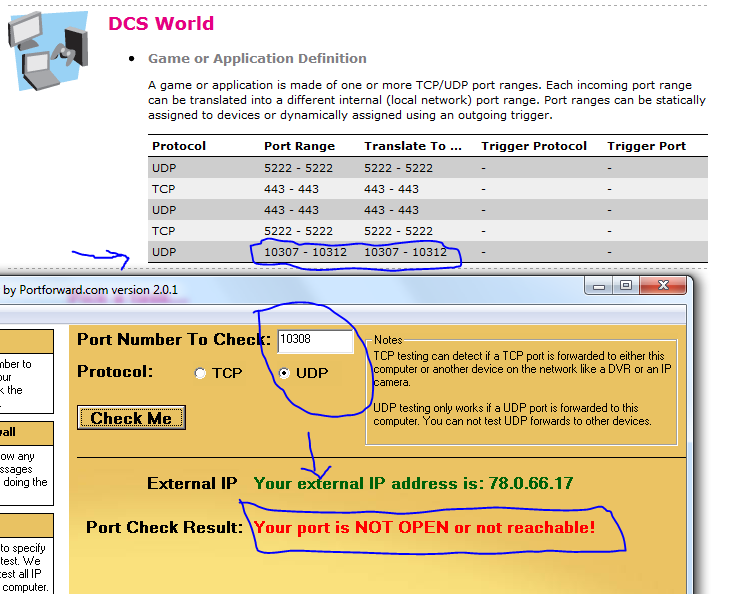Click the external IP address 78.0.66.17 text
The height and width of the screenshot is (594, 729).
click(x=530, y=483)
